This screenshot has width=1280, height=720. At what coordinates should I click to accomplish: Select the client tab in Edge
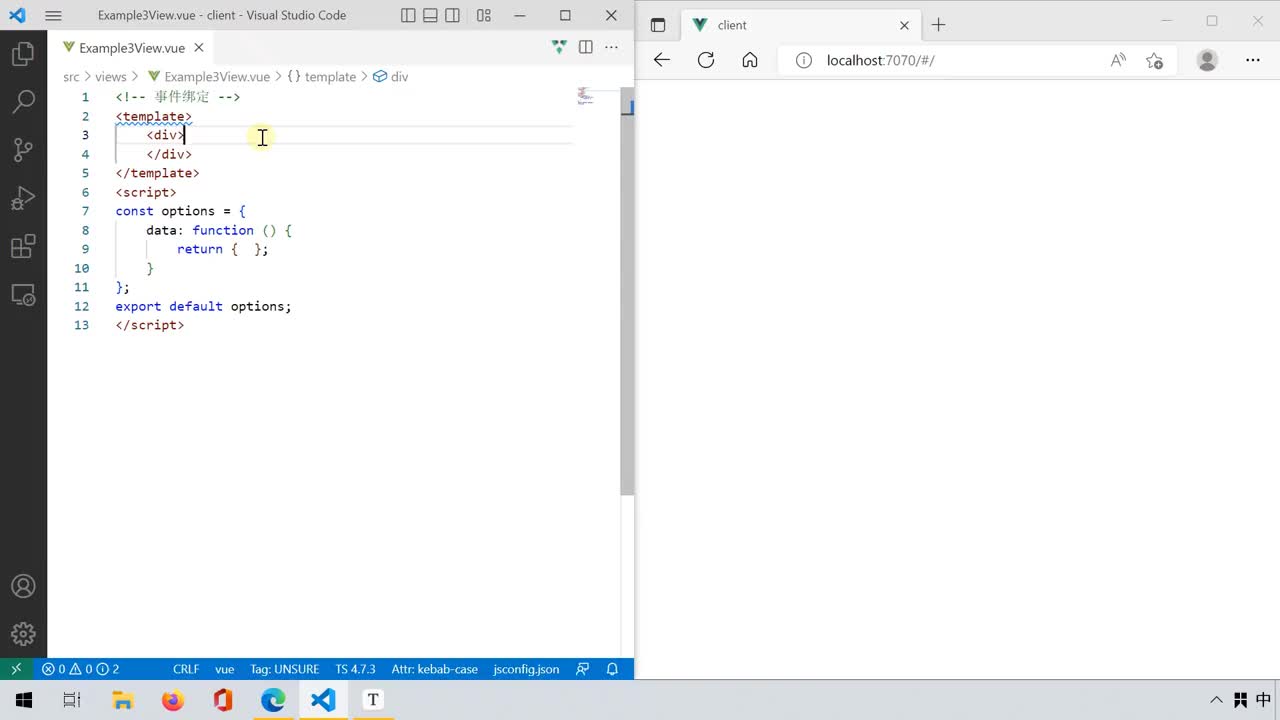coord(800,25)
